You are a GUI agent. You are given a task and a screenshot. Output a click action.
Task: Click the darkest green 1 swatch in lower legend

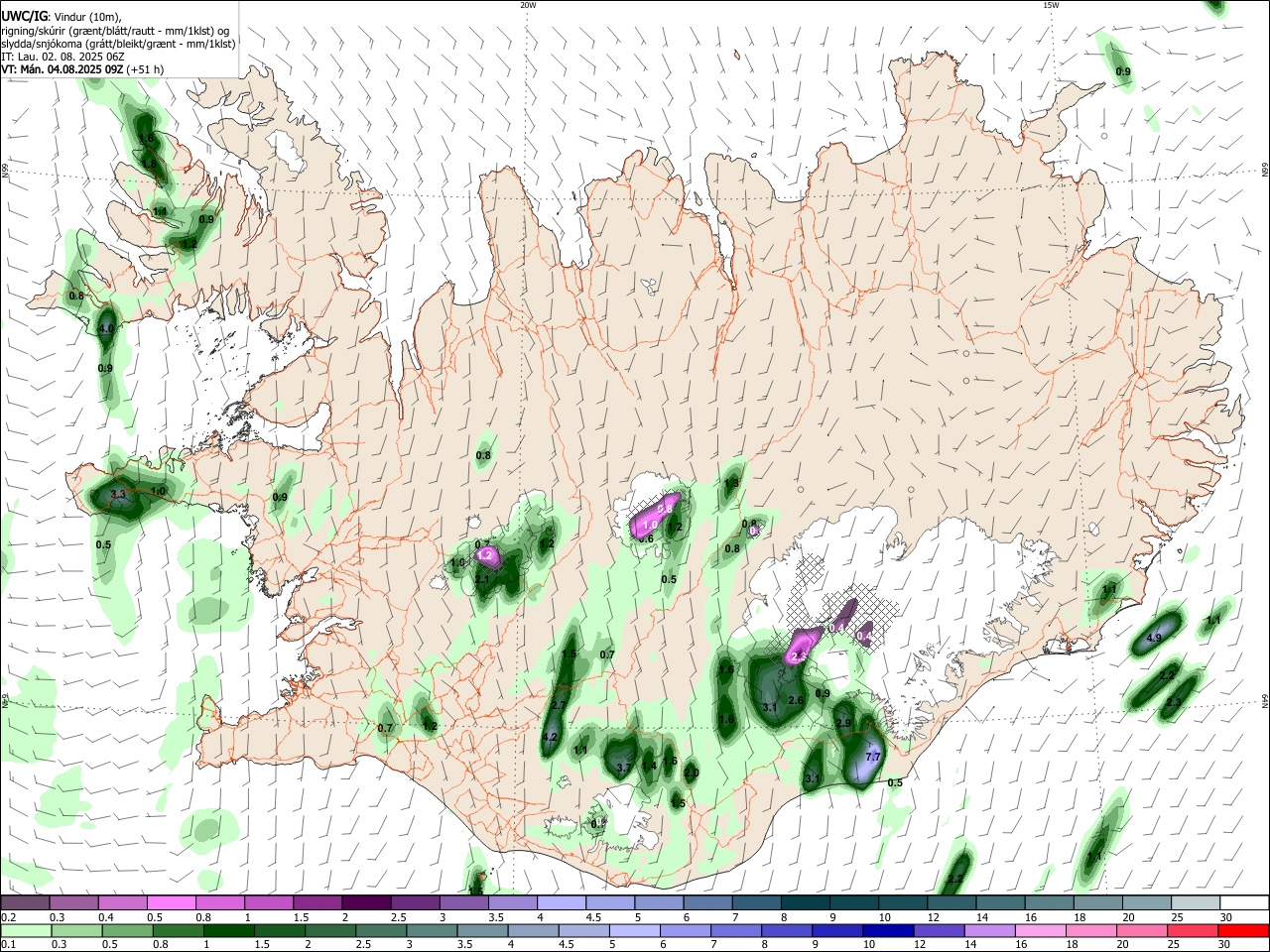pos(227,930)
